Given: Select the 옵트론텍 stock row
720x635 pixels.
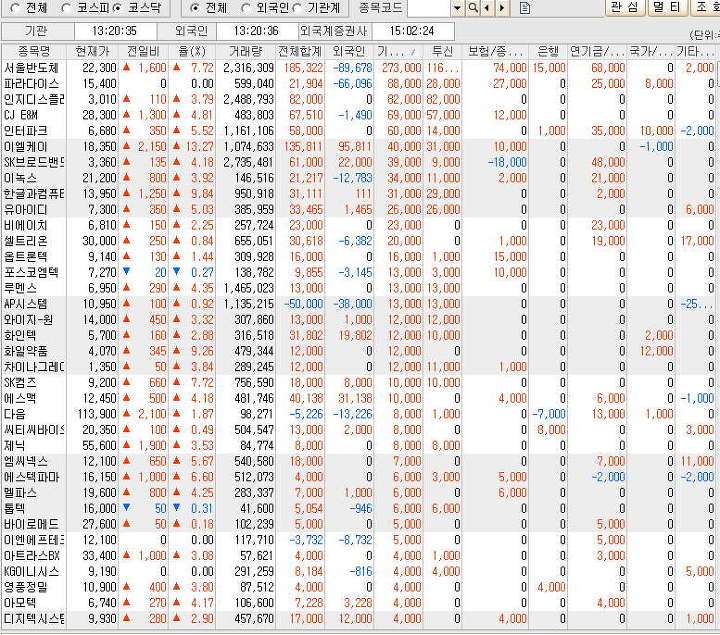Looking at the screenshot, I should point(359,257).
